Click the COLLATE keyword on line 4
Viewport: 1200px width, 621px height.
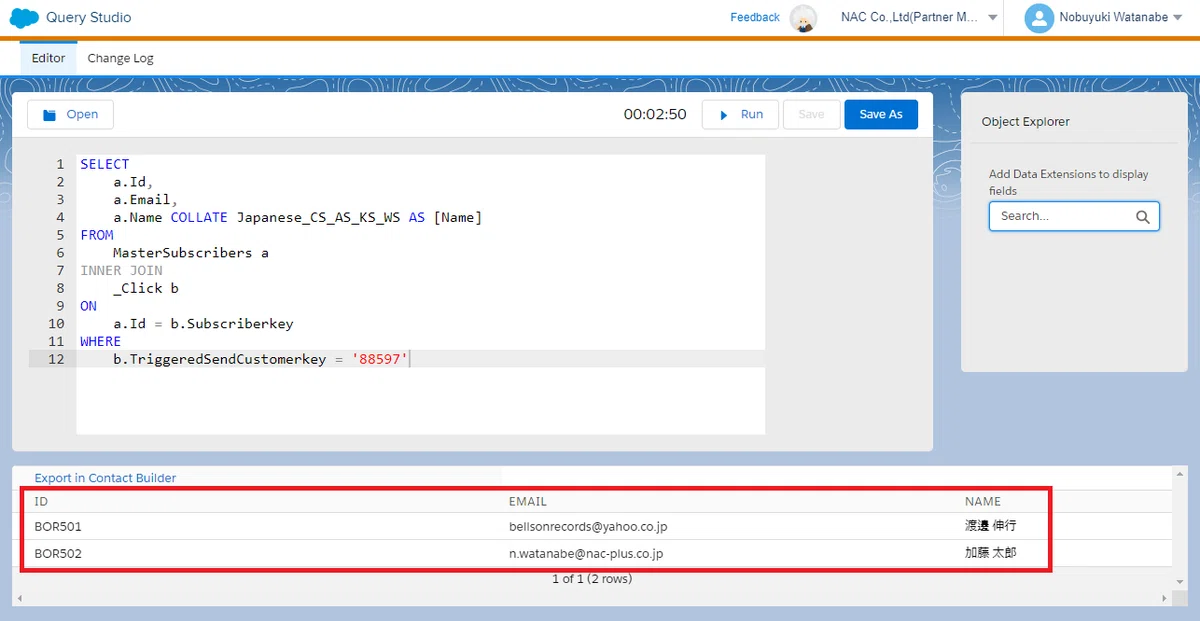click(199, 217)
